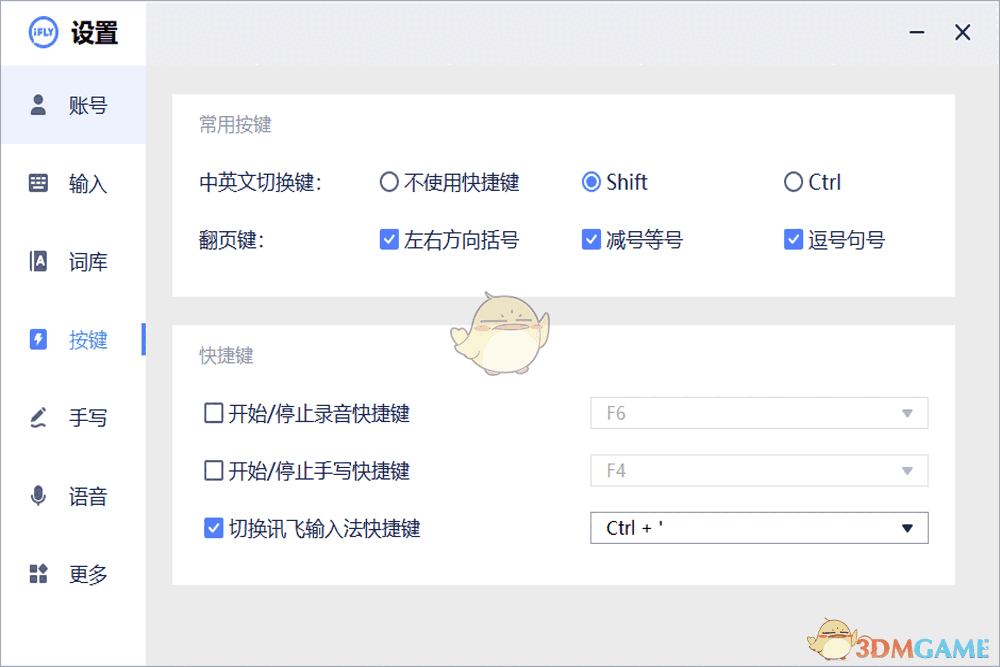Choose the Ctrl switching key option
This screenshot has width=1000, height=667.
coord(794,182)
